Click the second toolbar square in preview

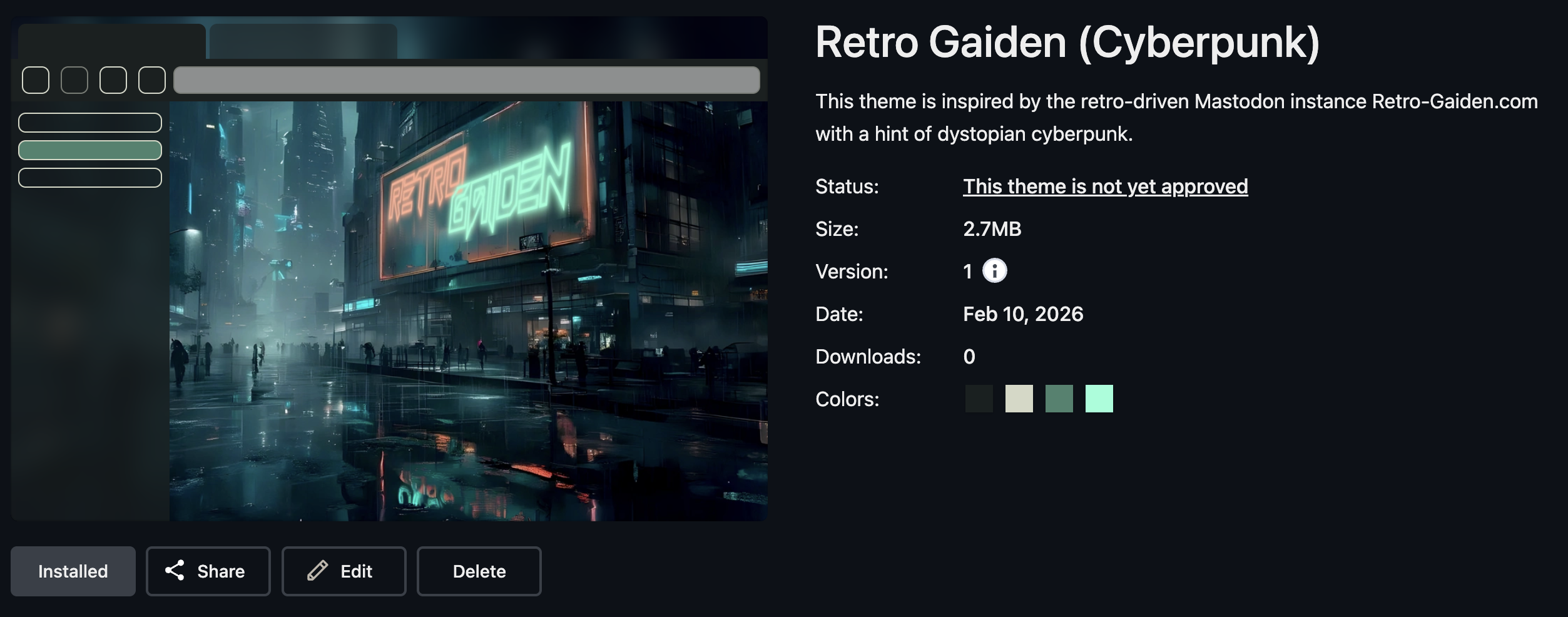74,80
